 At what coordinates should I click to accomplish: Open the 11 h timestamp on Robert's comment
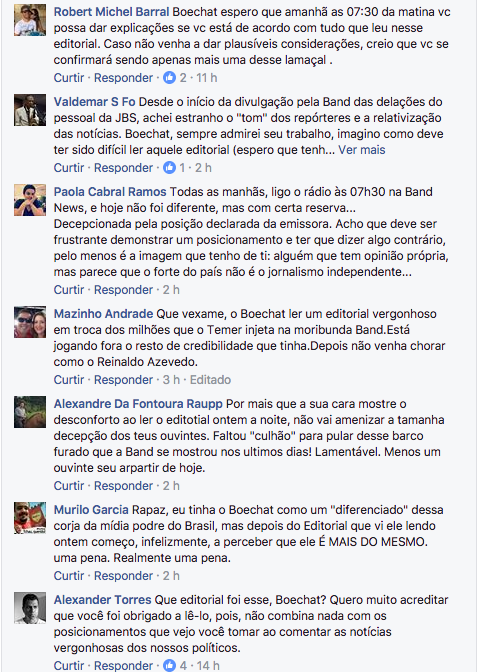coord(207,78)
